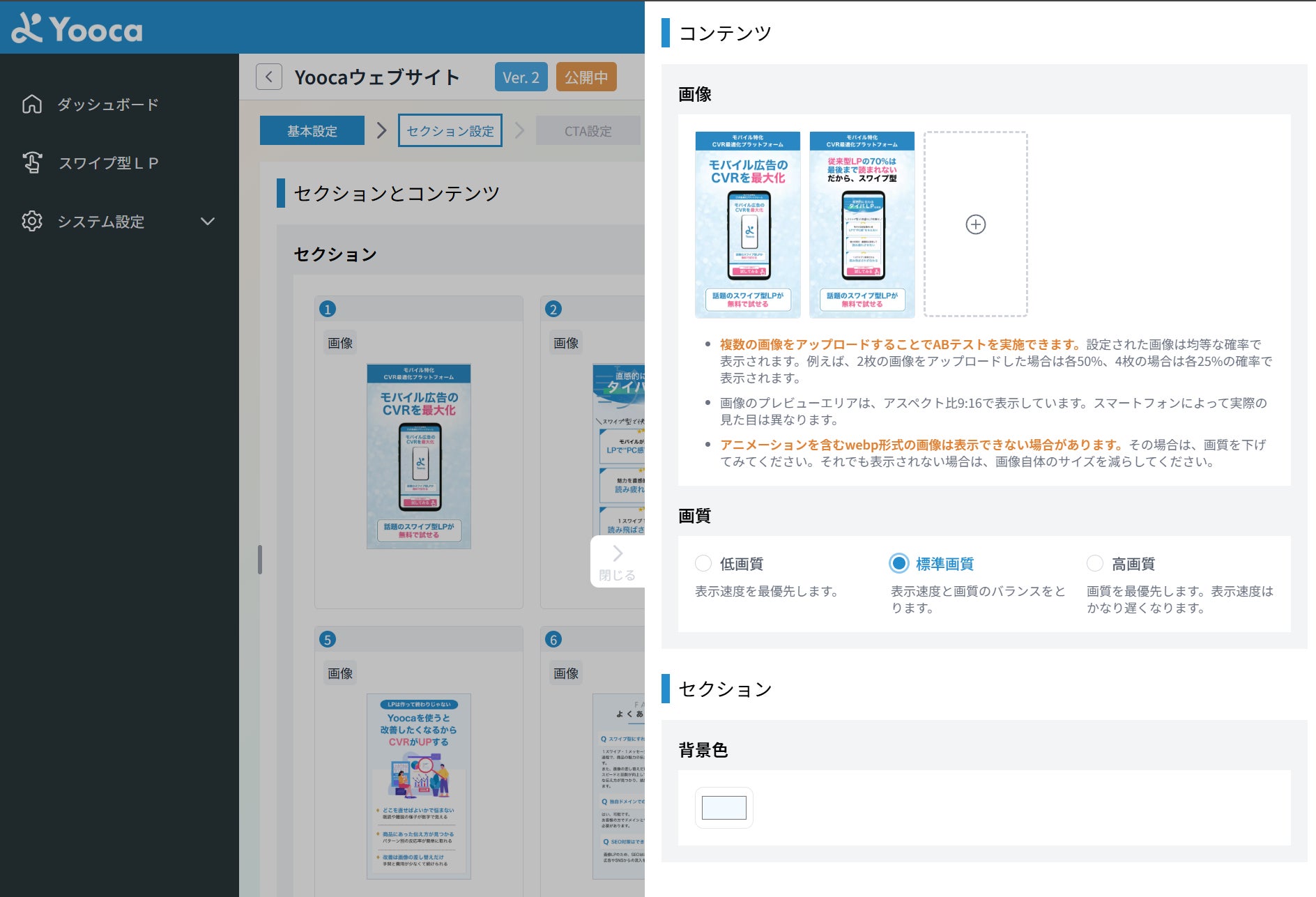Click the セクションとコンテンツ heading
This screenshot has height=897, width=1316.
tap(397, 193)
